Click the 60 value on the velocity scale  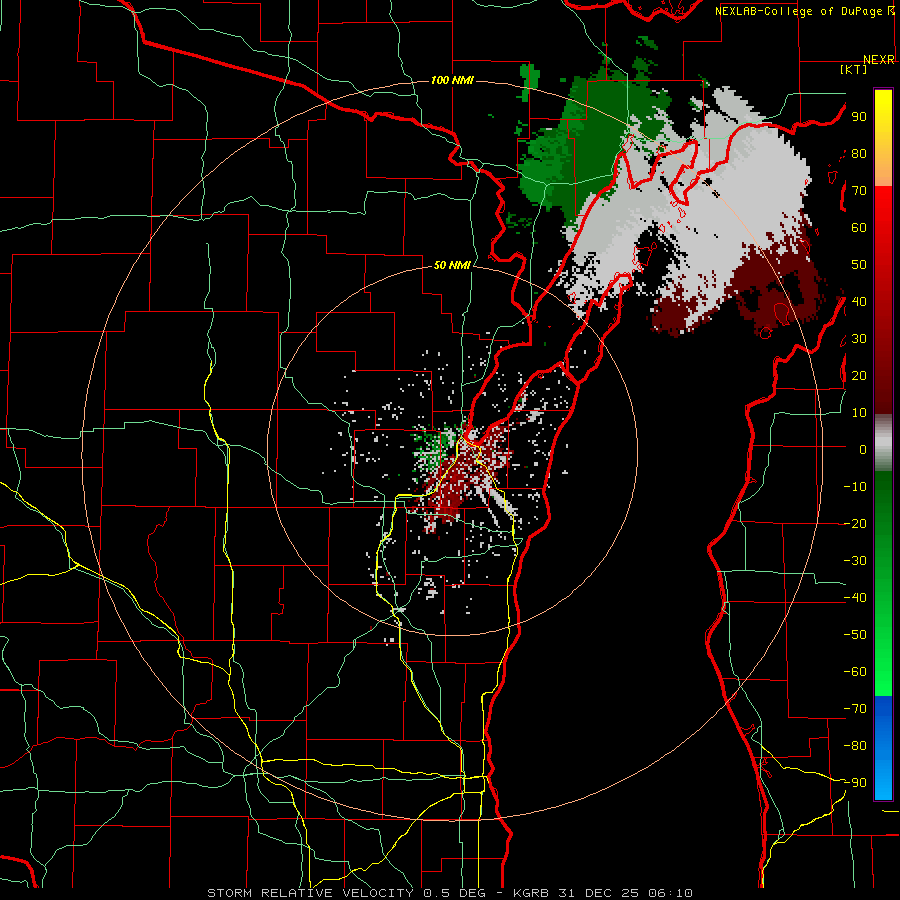tap(859, 228)
